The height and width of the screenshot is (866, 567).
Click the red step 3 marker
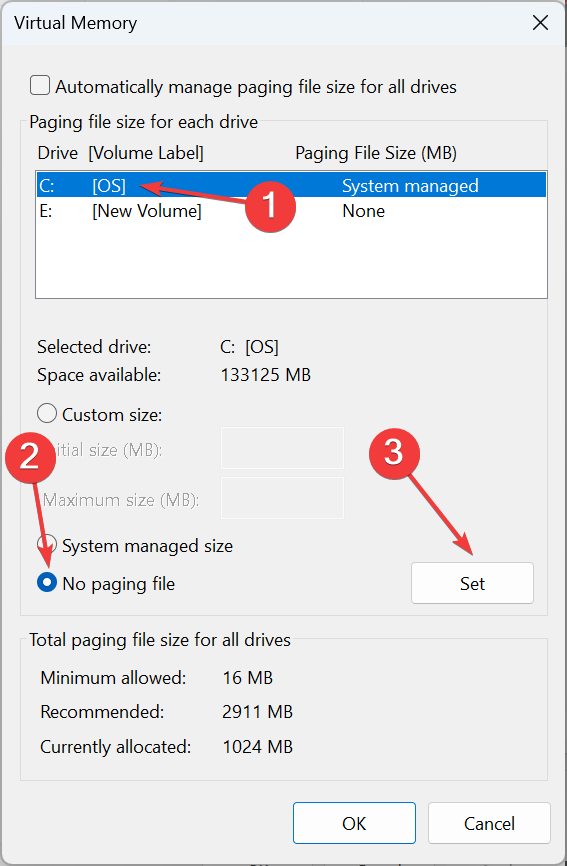click(394, 453)
